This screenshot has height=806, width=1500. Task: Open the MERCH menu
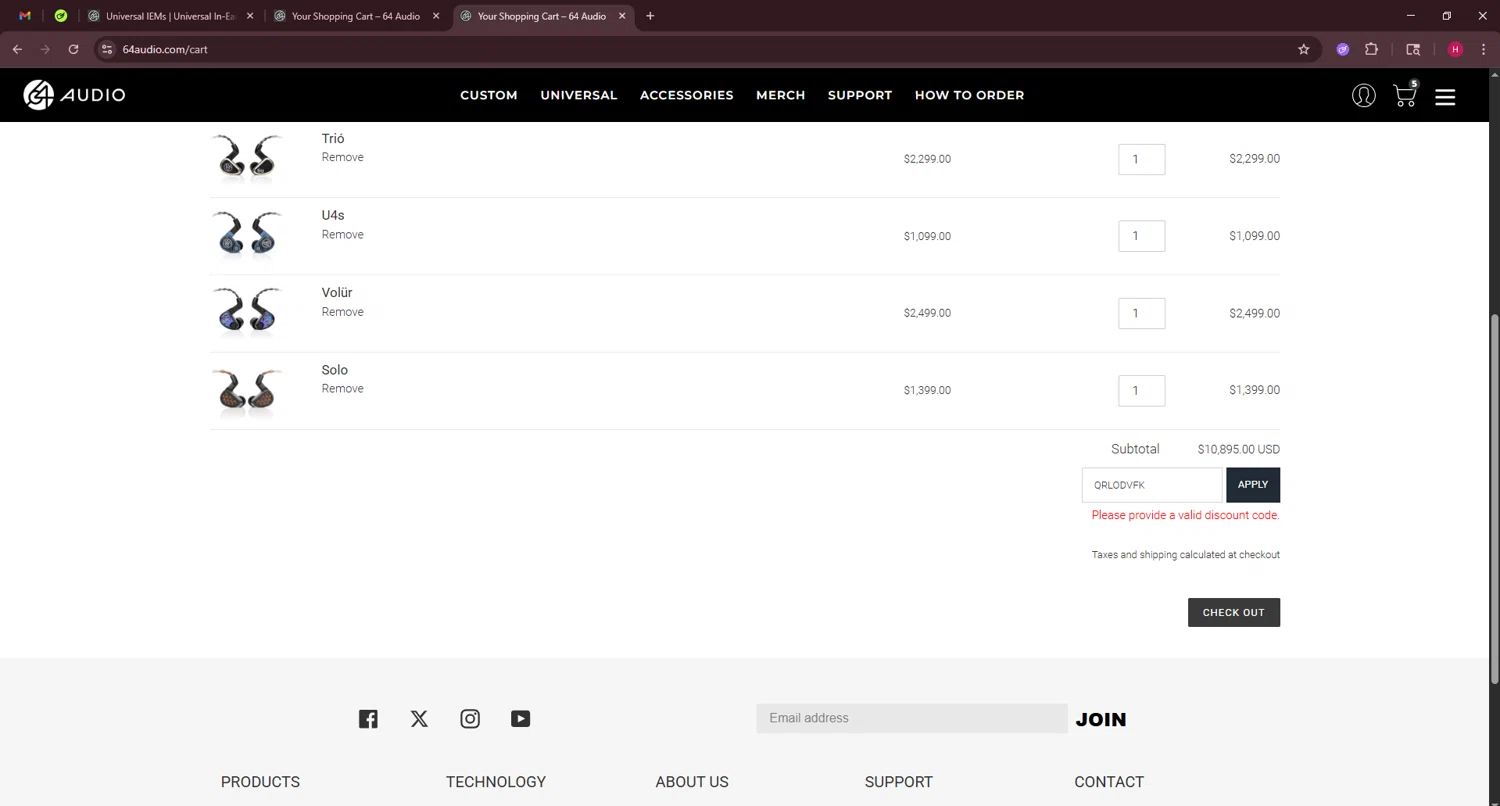(781, 95)
